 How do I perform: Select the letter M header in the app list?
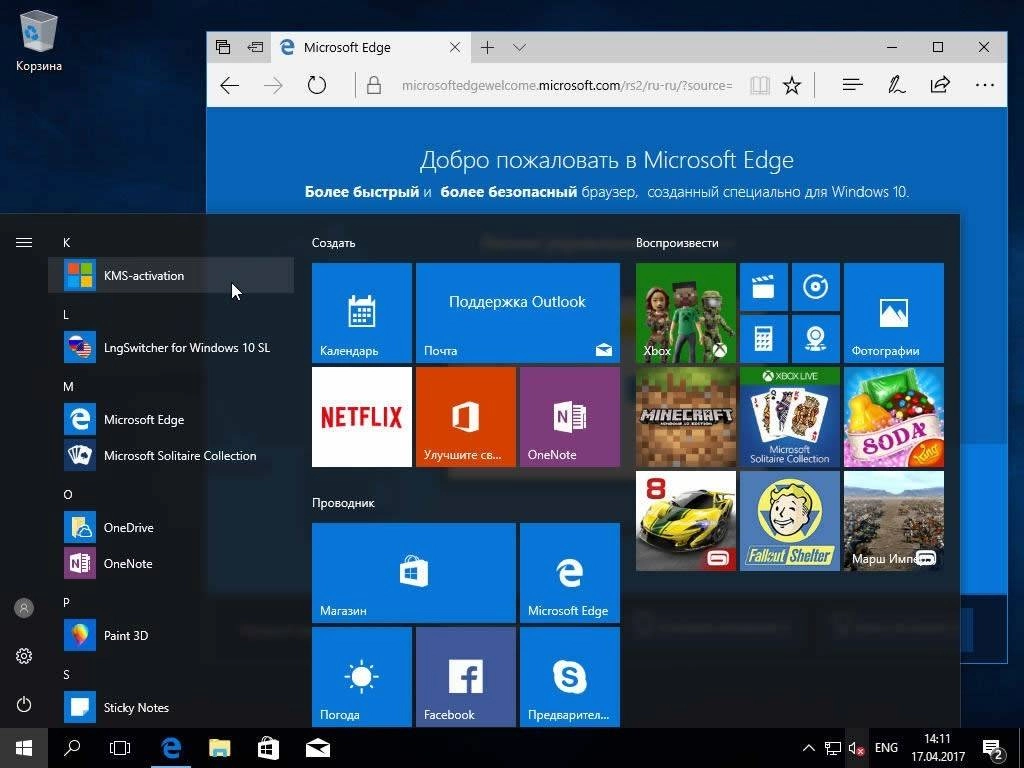(x=68, y=387)
